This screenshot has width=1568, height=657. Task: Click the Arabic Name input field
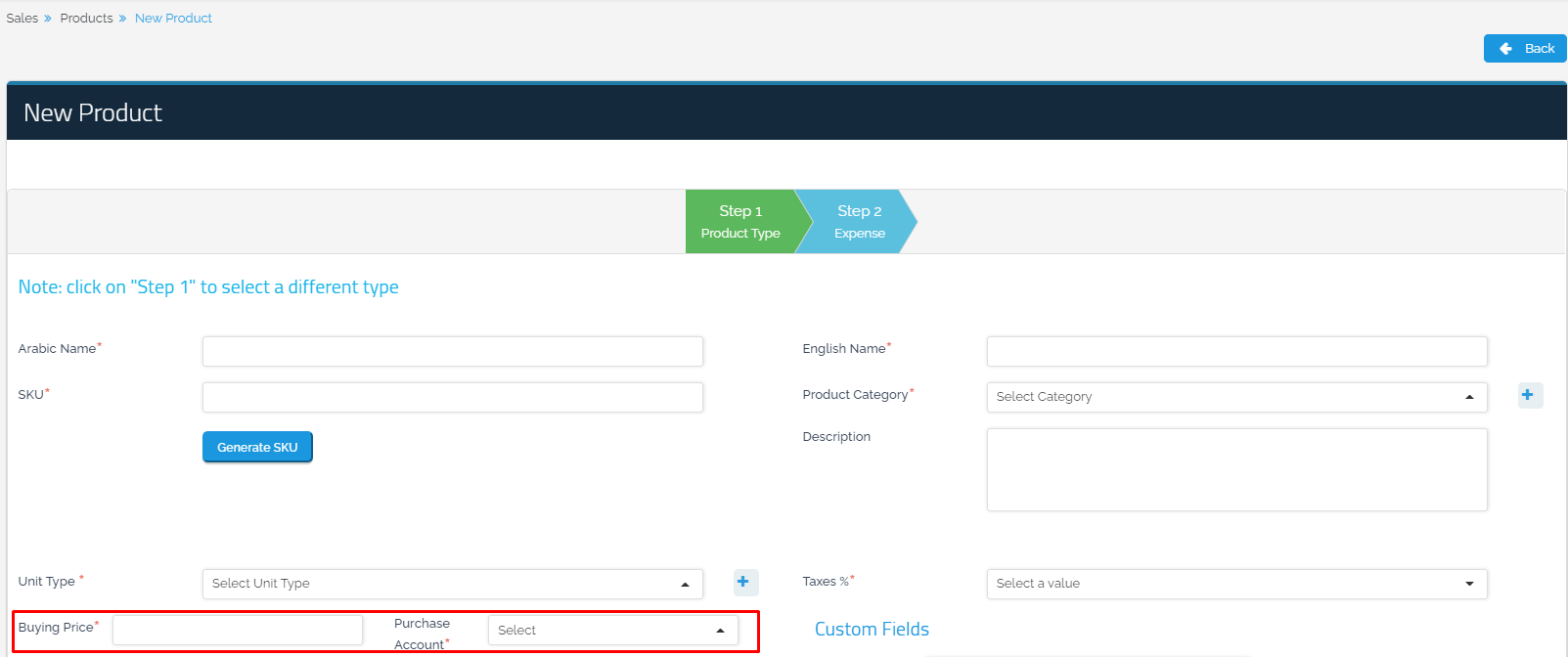tap(452, 351)
